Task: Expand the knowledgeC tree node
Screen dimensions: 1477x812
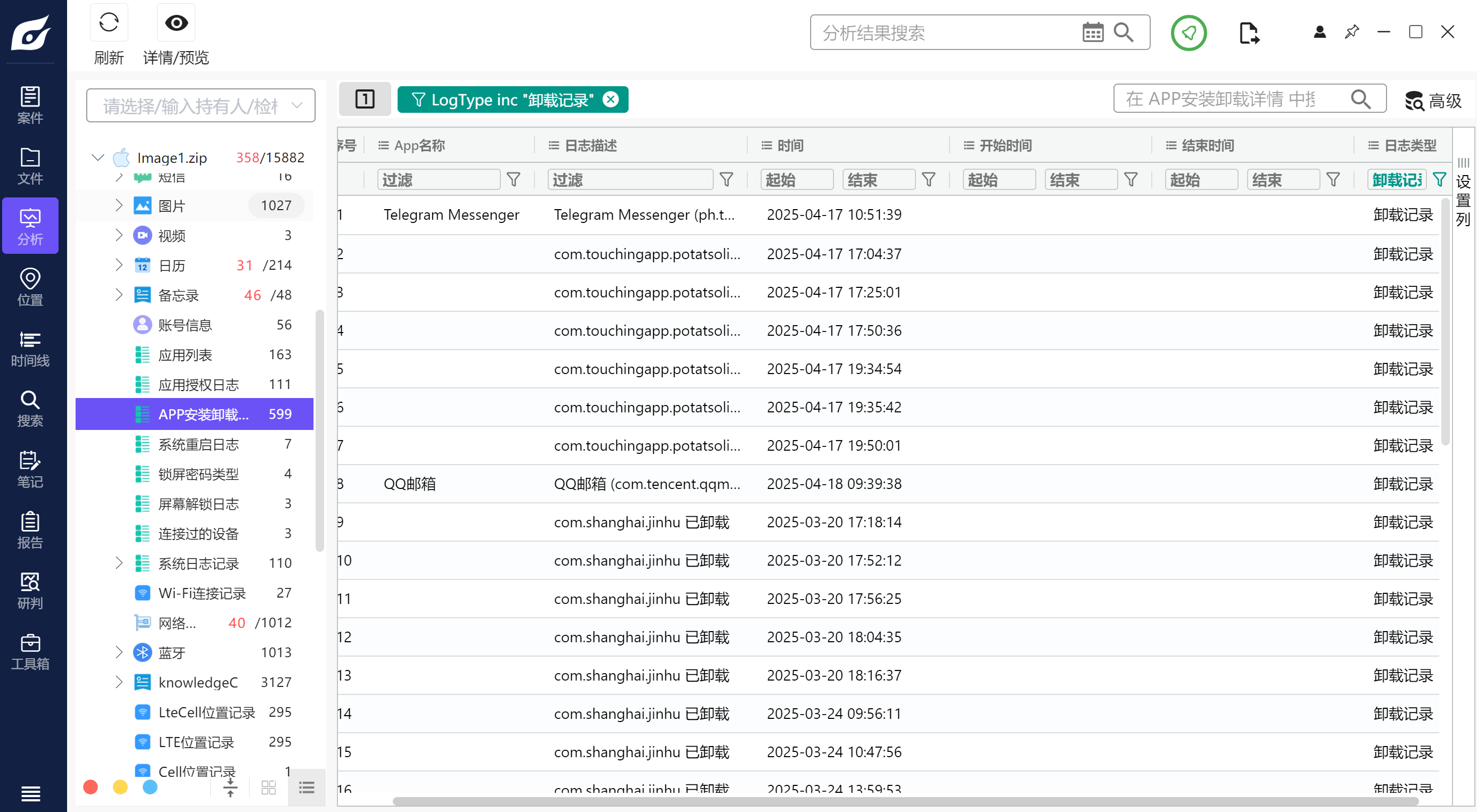Action: point(119,682)
